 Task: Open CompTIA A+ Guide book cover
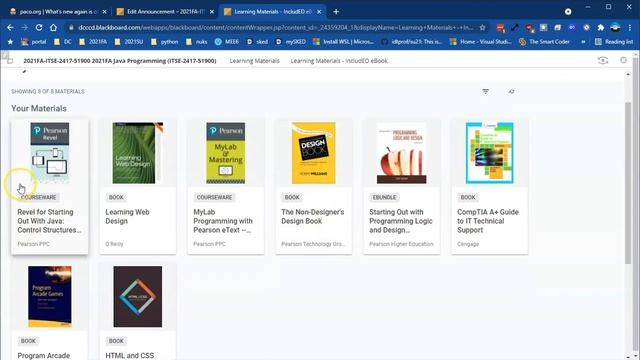(x=489, y=153)
